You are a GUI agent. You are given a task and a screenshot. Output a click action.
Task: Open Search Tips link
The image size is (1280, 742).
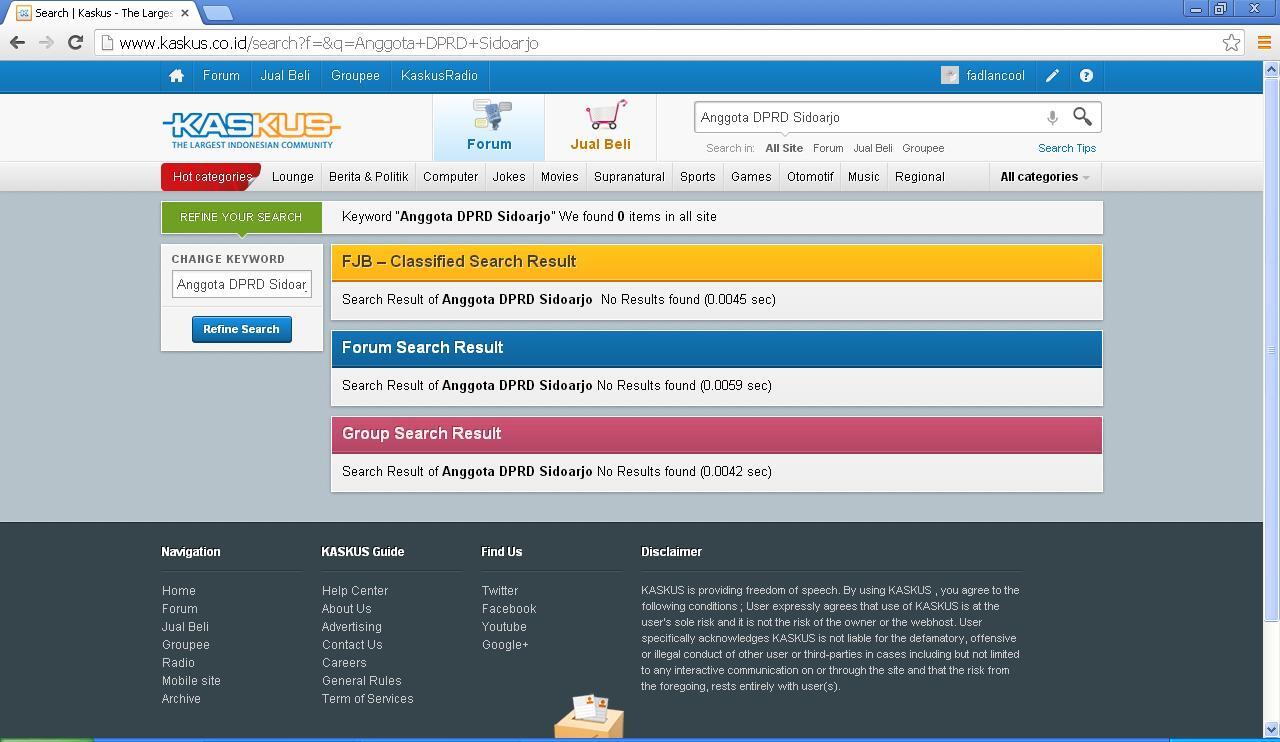coord(1067,148)
